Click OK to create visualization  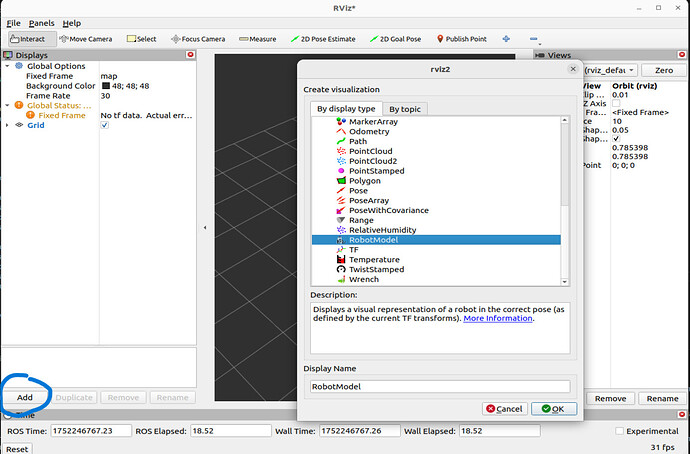click(554, 409)
